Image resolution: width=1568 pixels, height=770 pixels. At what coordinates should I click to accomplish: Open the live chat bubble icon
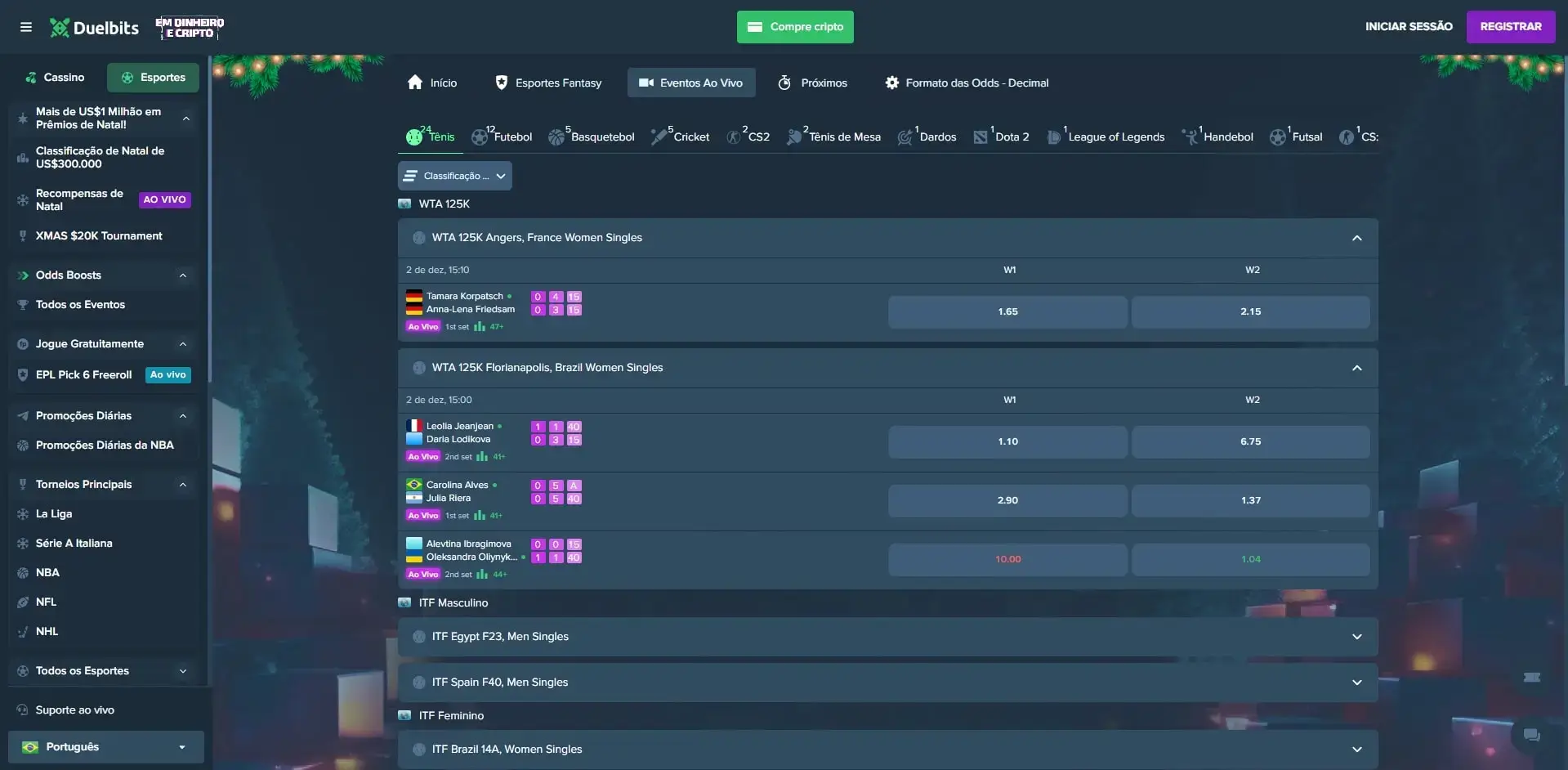click(1531, 735)
